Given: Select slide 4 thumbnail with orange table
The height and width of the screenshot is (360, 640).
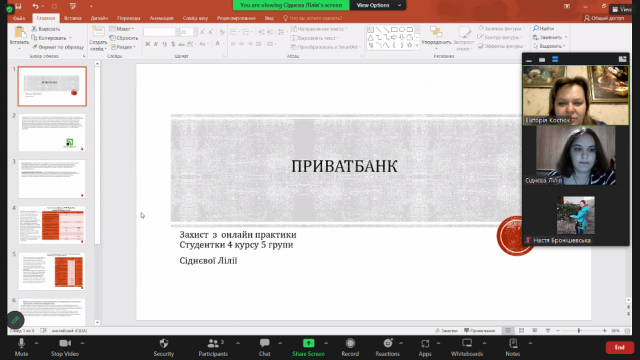Looking at the screenshot, I should click(x=52, y=225).
